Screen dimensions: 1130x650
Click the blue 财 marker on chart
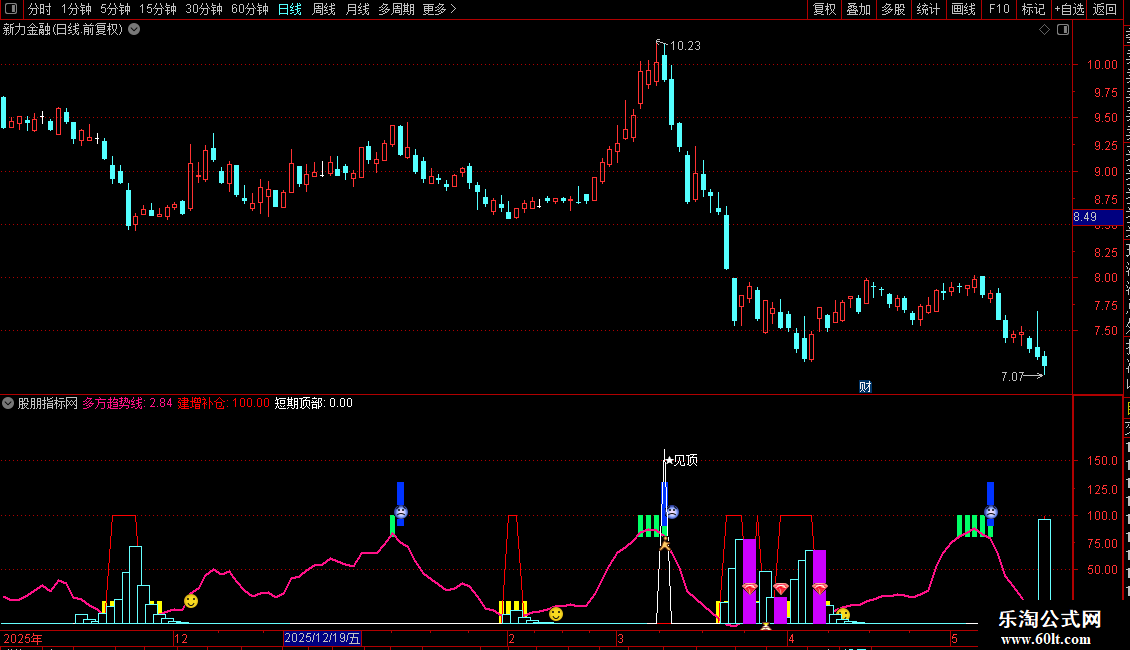pyautogui.click(x=866, y=387)
